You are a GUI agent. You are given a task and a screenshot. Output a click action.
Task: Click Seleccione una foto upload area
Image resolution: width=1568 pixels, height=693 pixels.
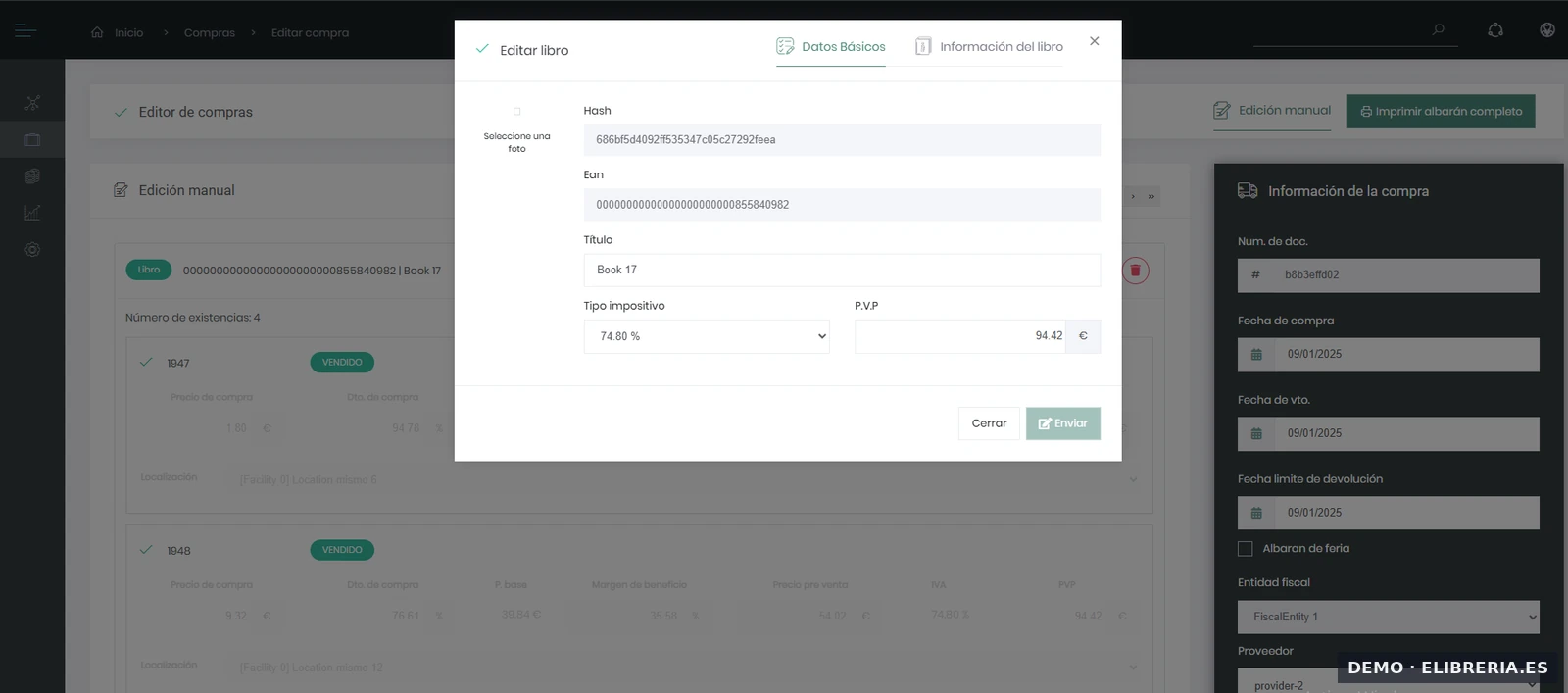pos(516,130)
